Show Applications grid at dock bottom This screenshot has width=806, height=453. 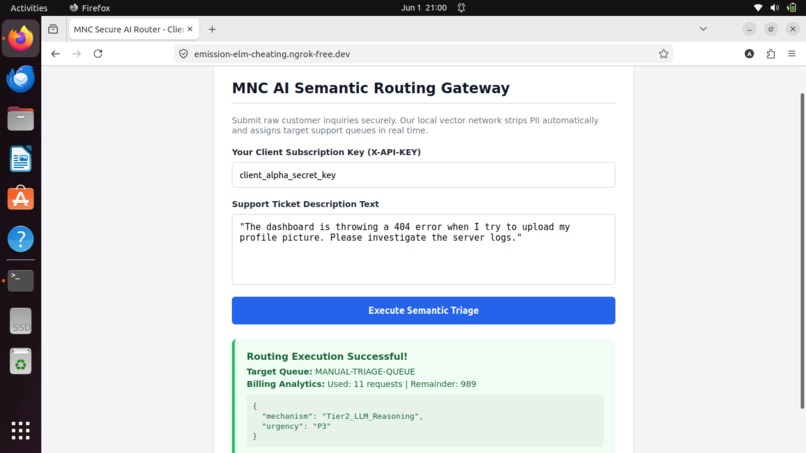[21, 430]
